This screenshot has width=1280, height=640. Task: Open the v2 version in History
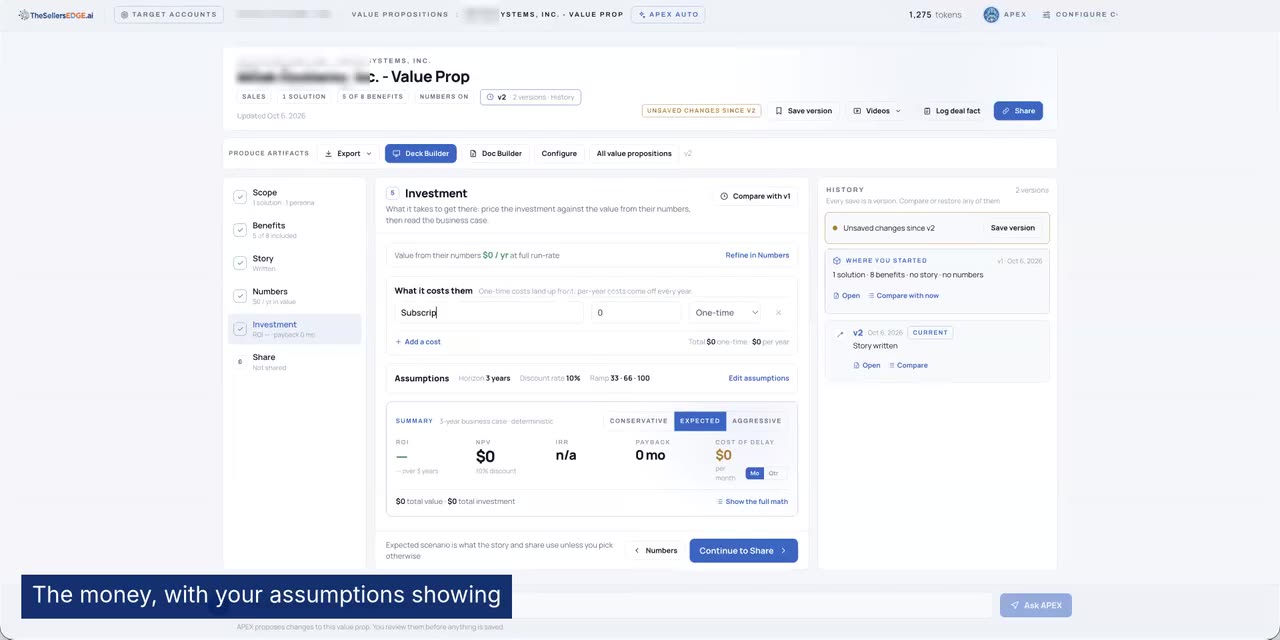[867, 366]
